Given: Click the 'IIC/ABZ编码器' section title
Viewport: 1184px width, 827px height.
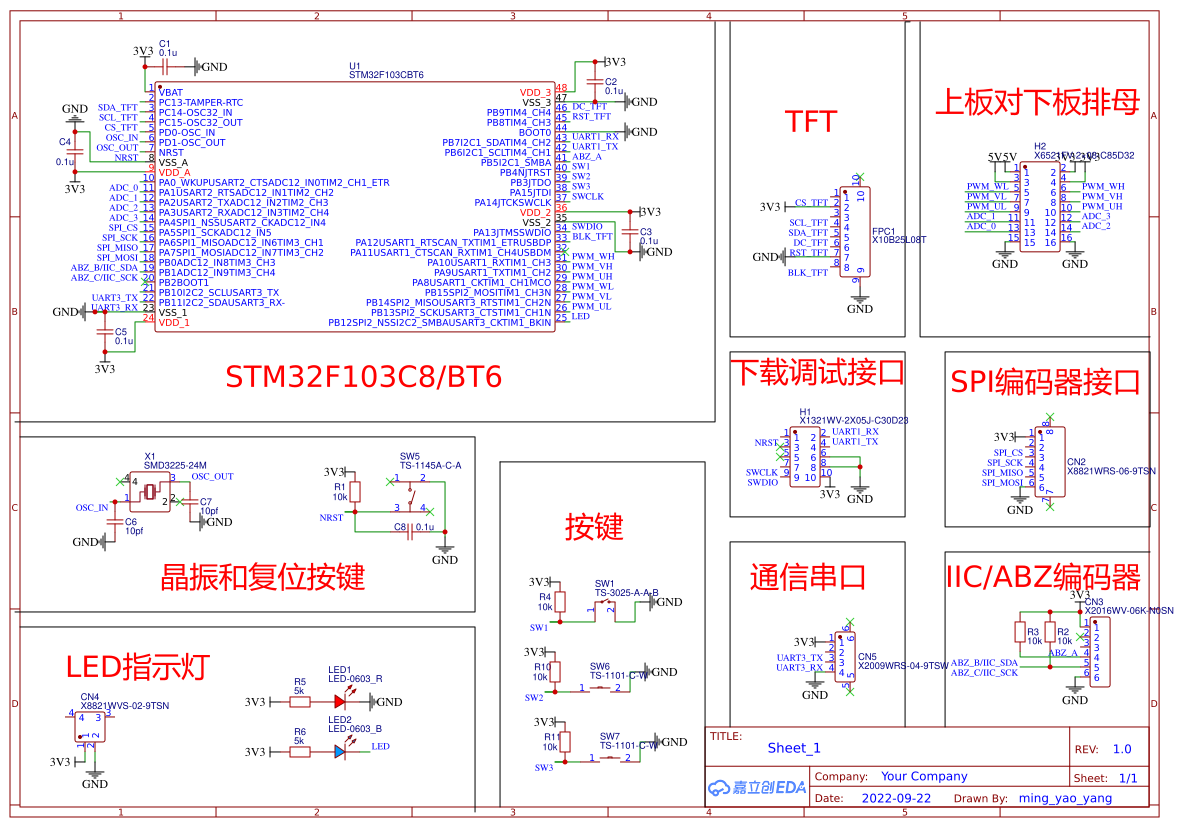Looking at the screenshot, I should [1044, 577].
